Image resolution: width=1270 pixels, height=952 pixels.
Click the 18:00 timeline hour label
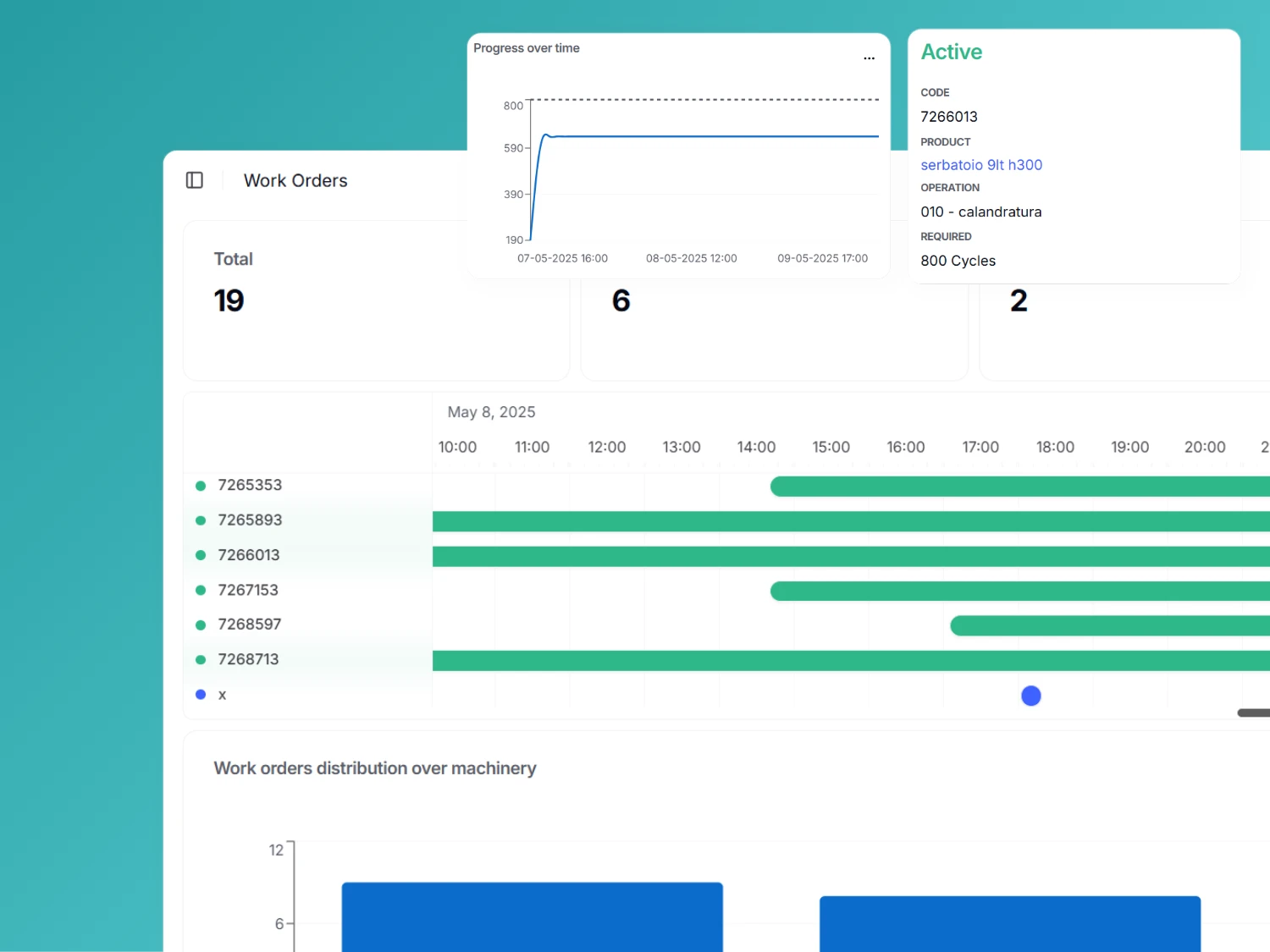(x=1055, y=447)
